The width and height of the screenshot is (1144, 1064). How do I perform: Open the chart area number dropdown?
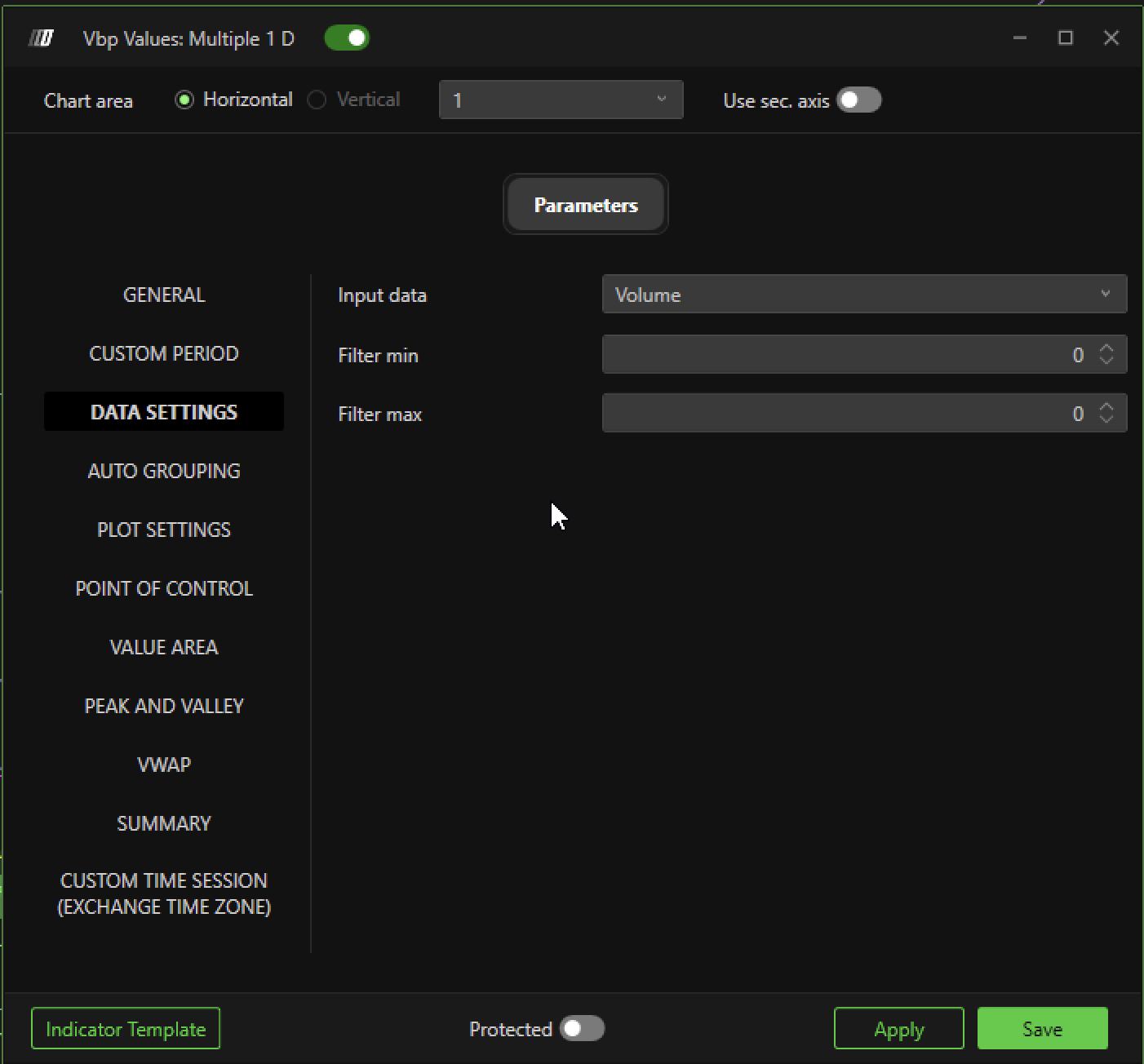[561, 100]
